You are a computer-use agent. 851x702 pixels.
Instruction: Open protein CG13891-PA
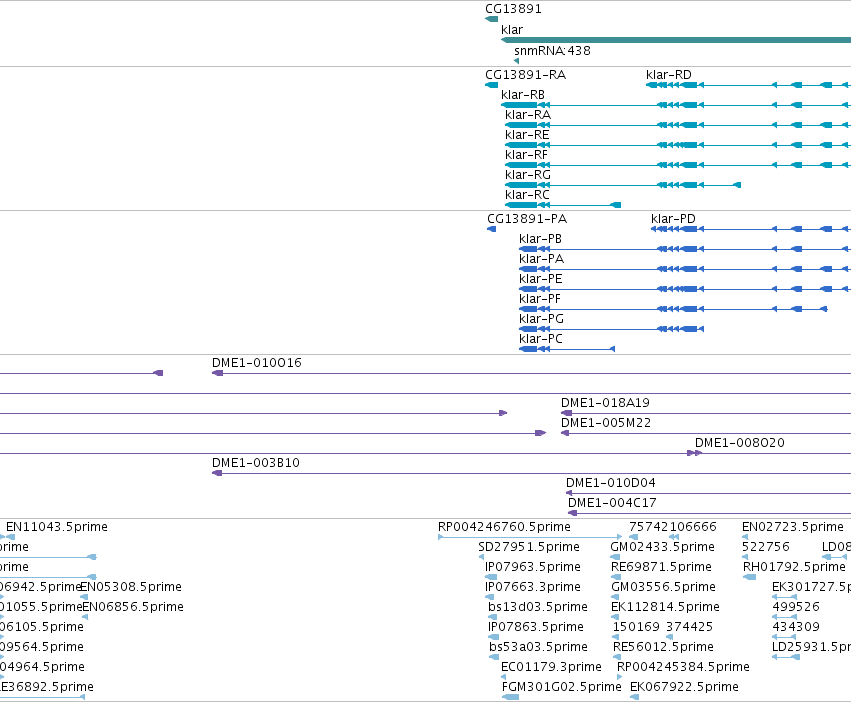527,219
